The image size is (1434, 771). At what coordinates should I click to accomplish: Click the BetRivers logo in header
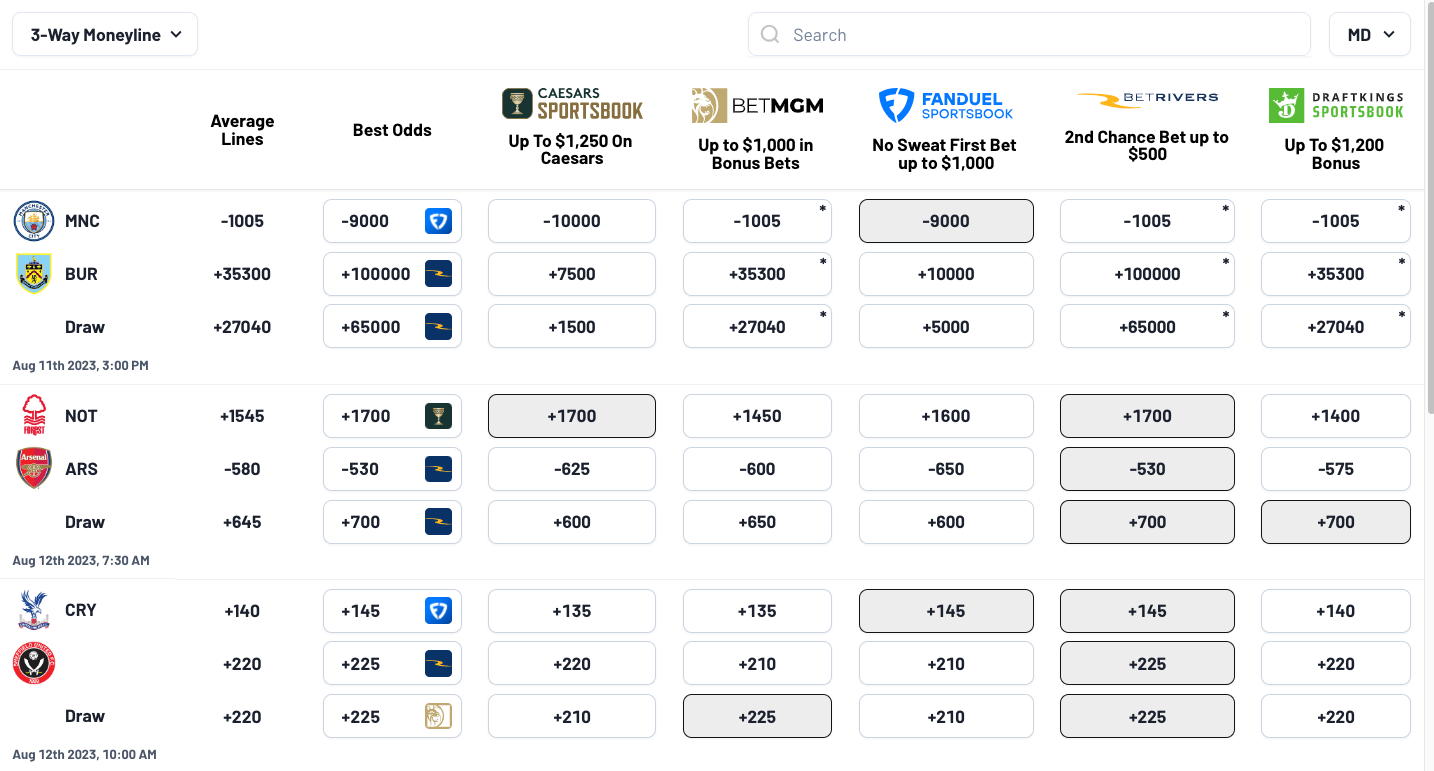1147,99
